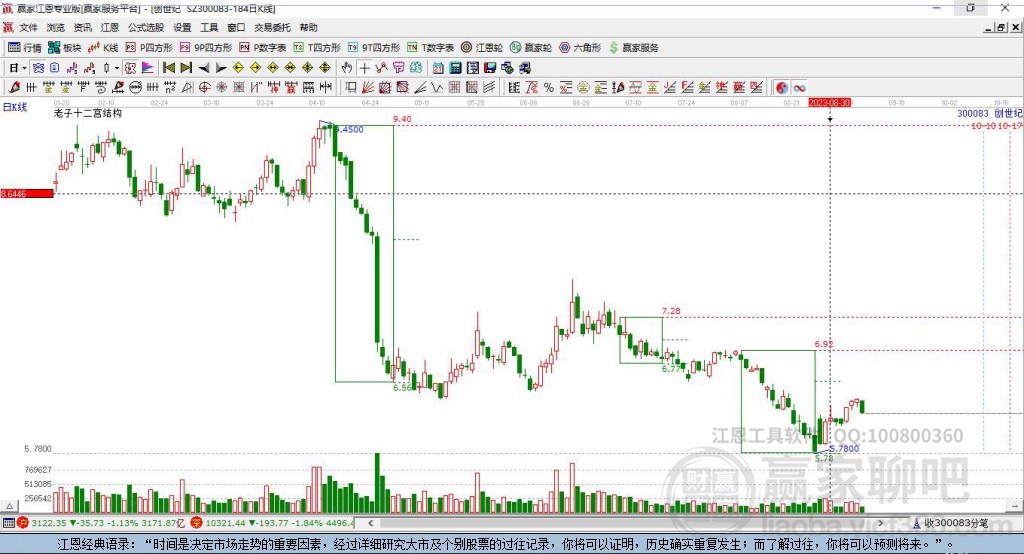The image size is (1024, 554).
Task: Click the yin-yang symbol icon
Action: coord(782,88)
